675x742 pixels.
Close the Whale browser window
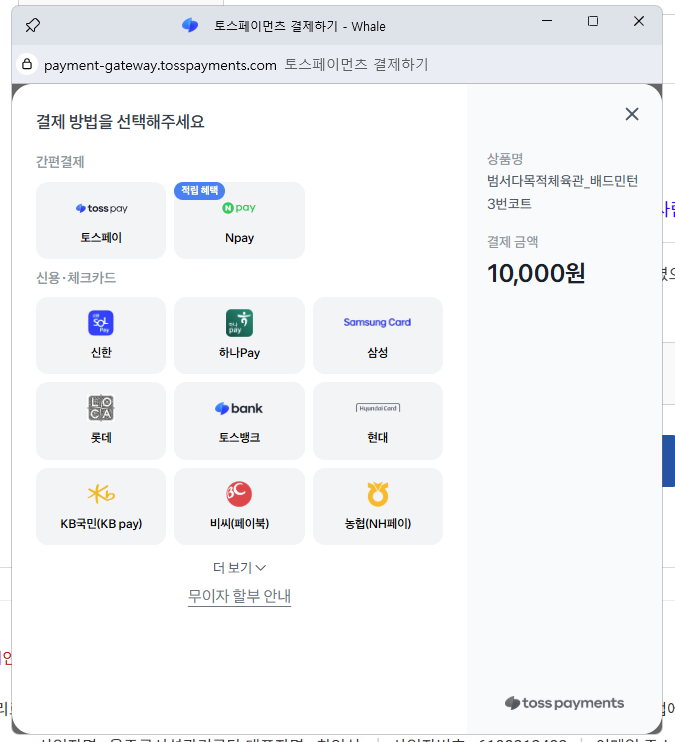(639, 21)
